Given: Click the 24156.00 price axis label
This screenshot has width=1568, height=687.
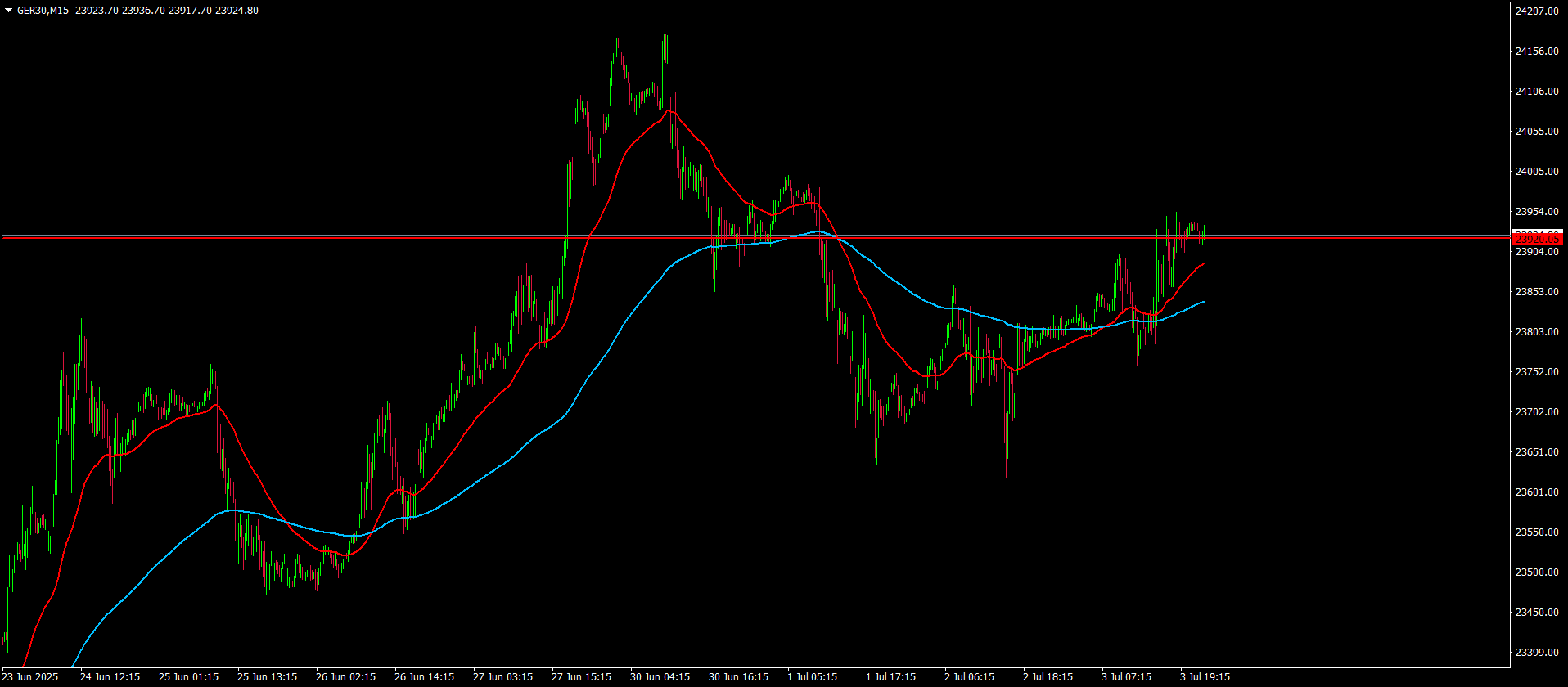Looking at the screenshot, I should coord(1536,51).
